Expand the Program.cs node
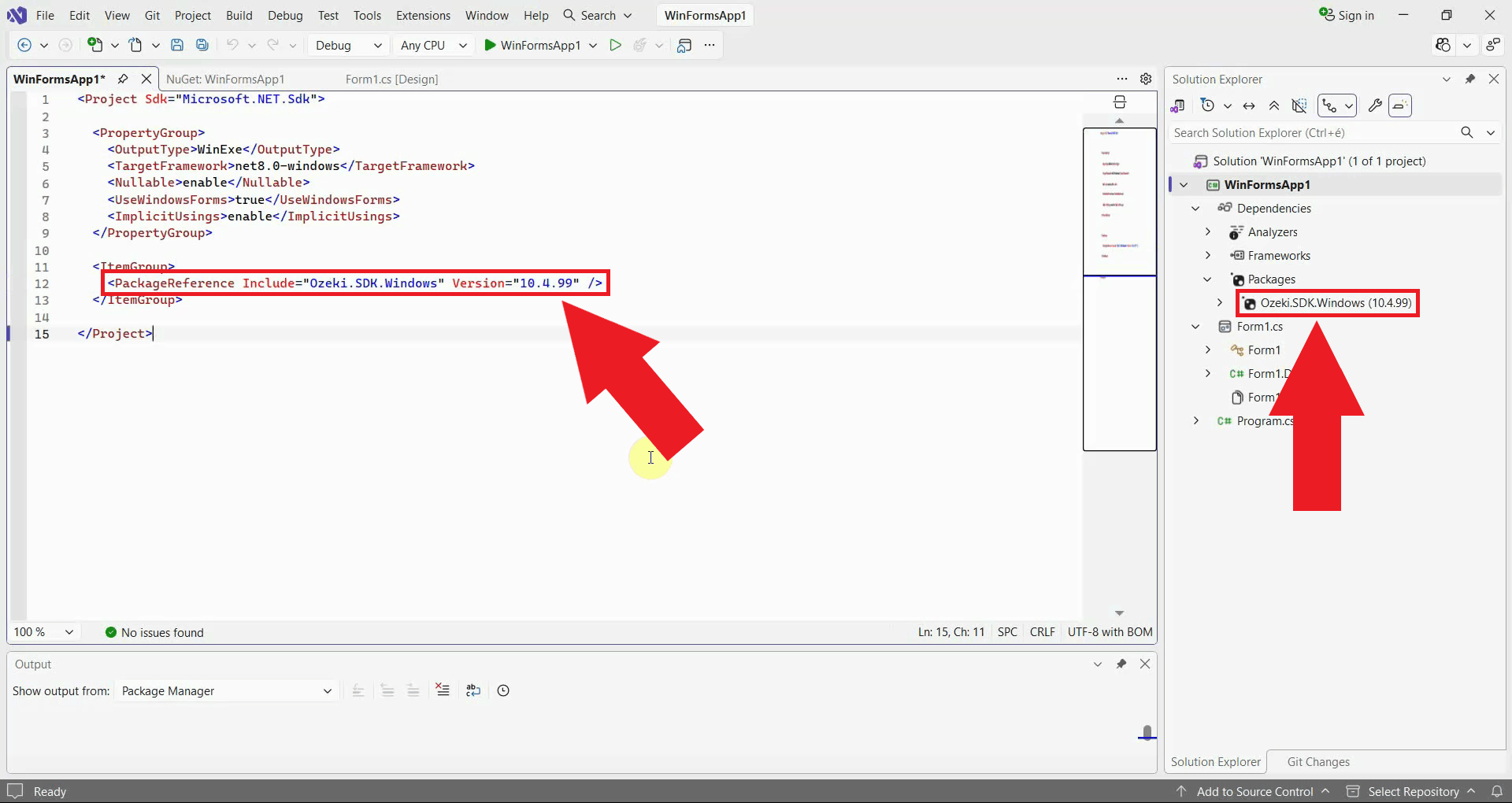1512x803 pixels. pyautogui.click(x=1195, y=420)
